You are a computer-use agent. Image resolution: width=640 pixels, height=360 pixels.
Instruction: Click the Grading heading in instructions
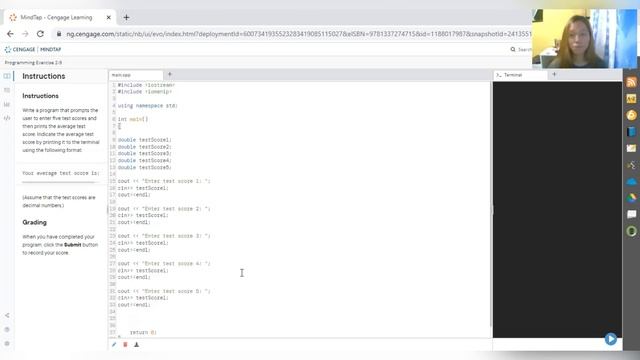point(35,222)
